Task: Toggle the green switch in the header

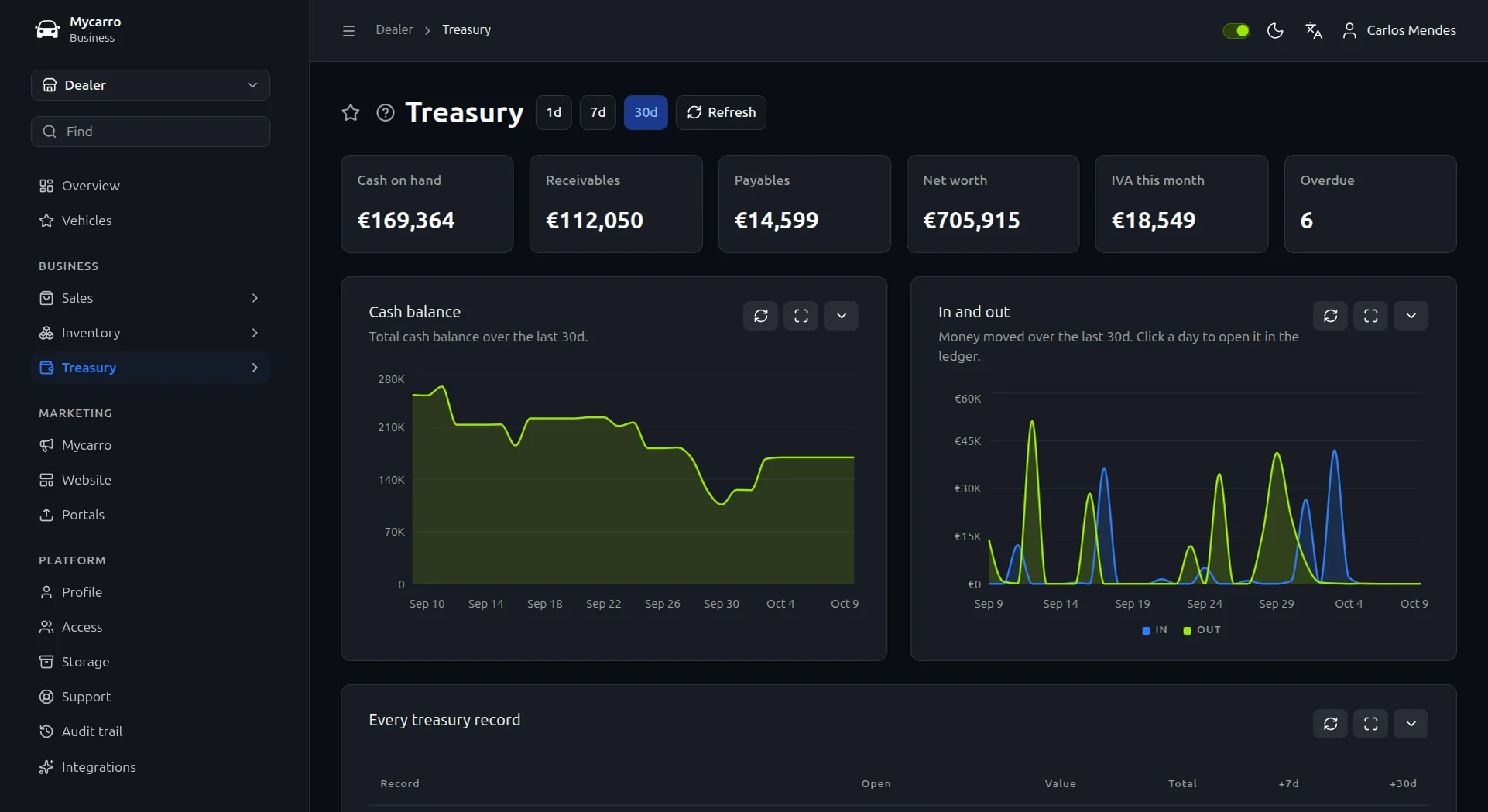Action: (1236, 30)
